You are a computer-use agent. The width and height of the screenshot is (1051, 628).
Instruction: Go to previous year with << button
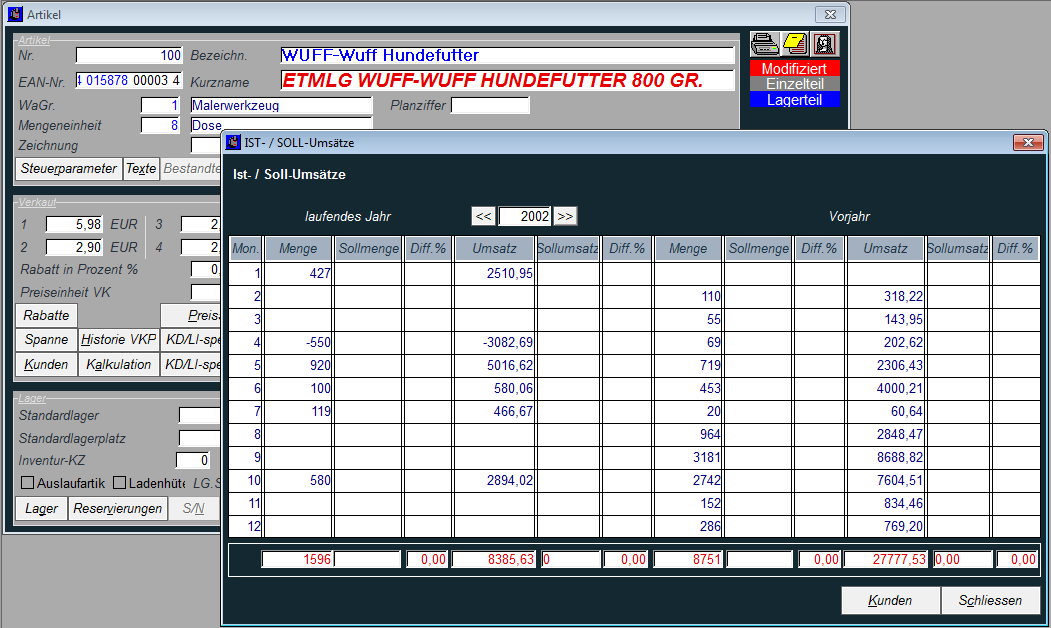pos(483,216)
